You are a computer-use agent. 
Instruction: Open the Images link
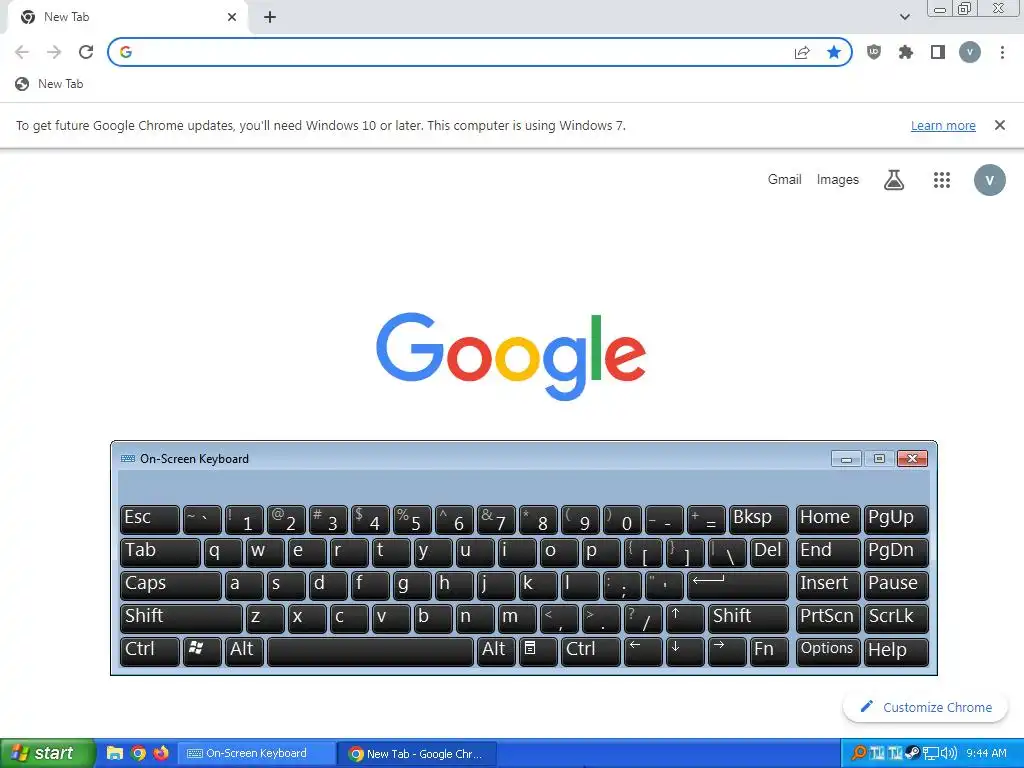(837, 180)
